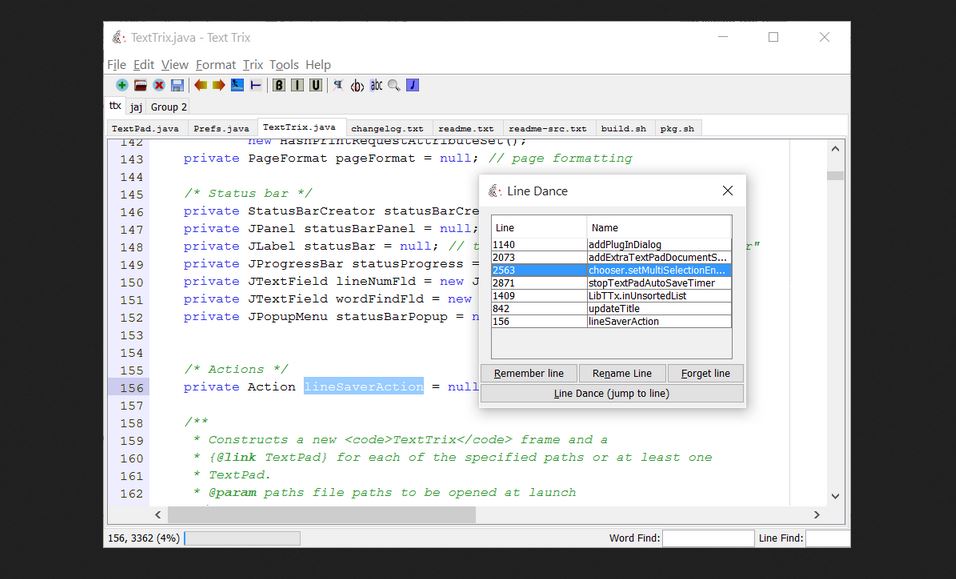
Task: Open the readme.txt tab
Action: point(466,129)
